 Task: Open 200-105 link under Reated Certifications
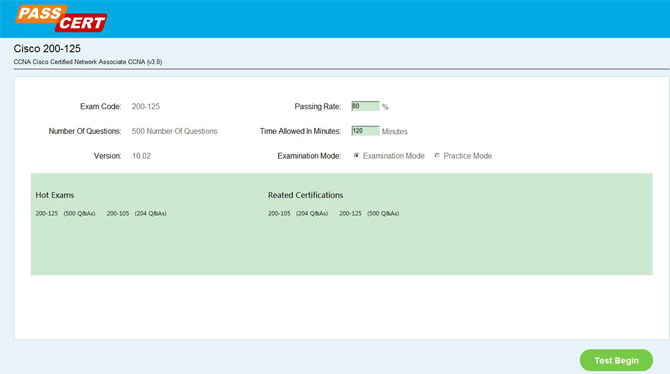279,213
